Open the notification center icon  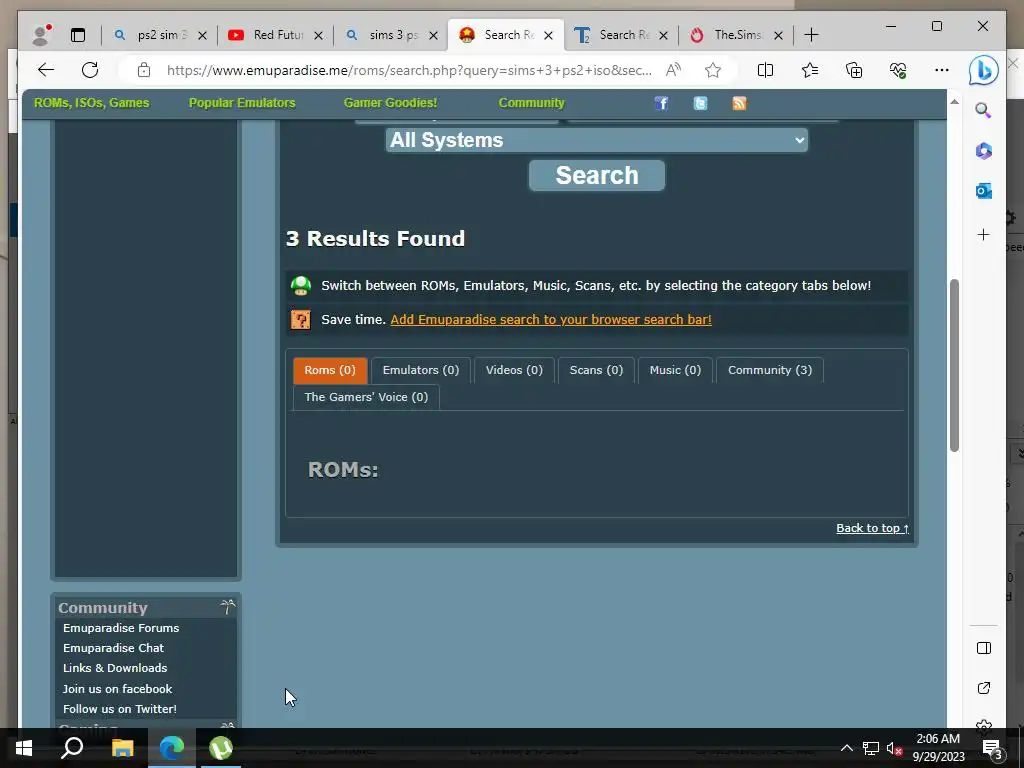(992, 748)
